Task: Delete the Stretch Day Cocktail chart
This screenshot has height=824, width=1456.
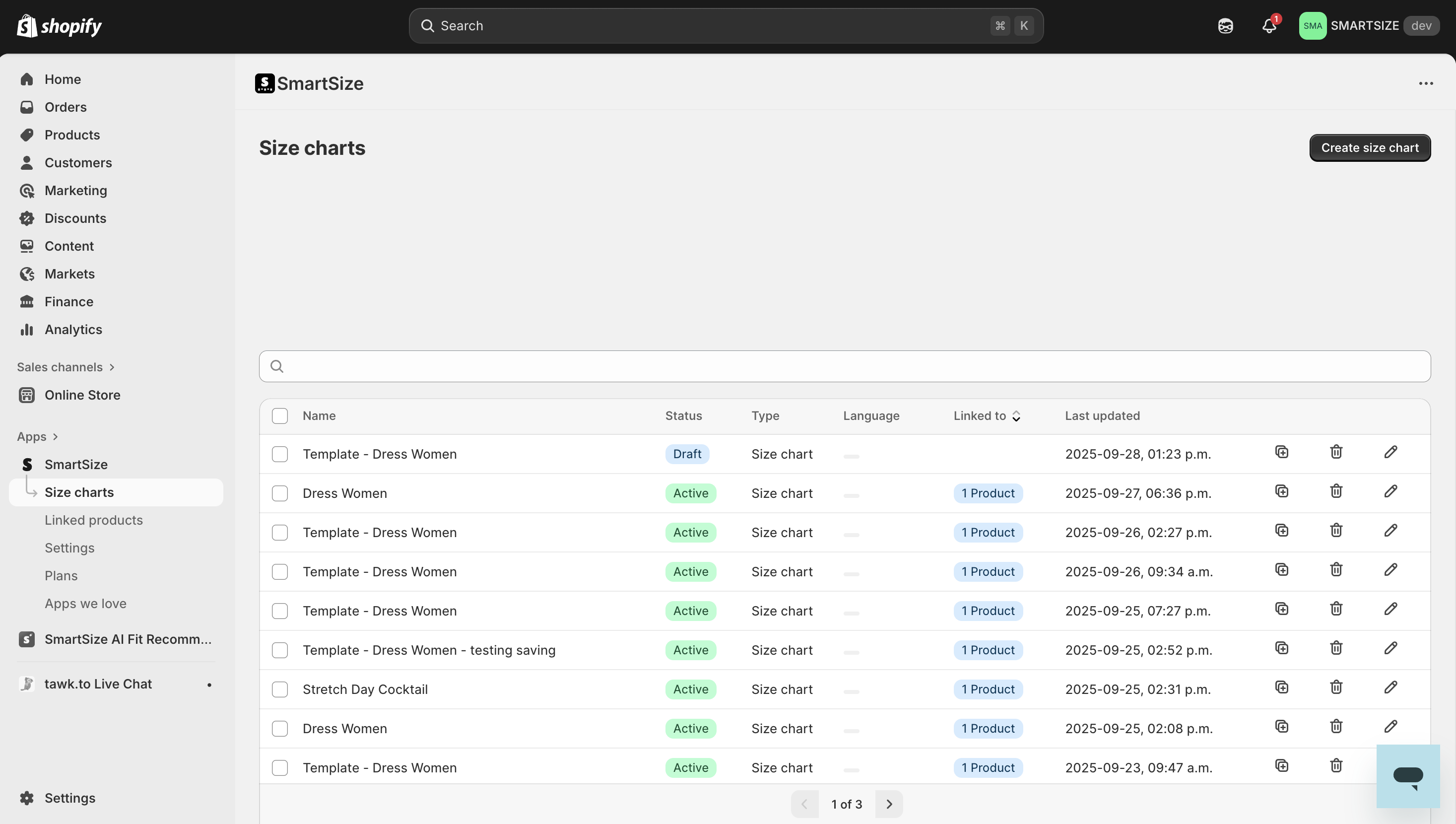Action: (1336, 687)
